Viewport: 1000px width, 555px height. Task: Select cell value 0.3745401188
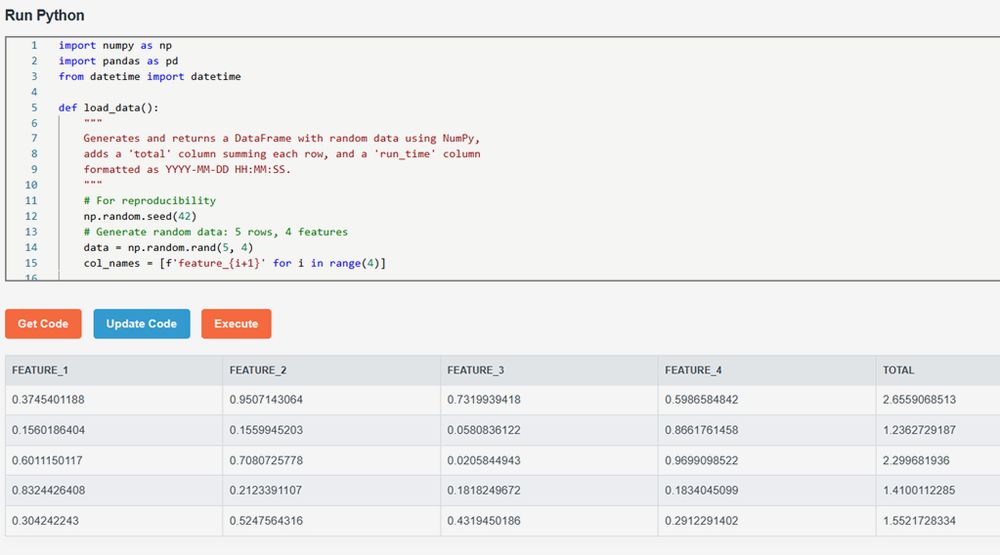pos(48,400)
